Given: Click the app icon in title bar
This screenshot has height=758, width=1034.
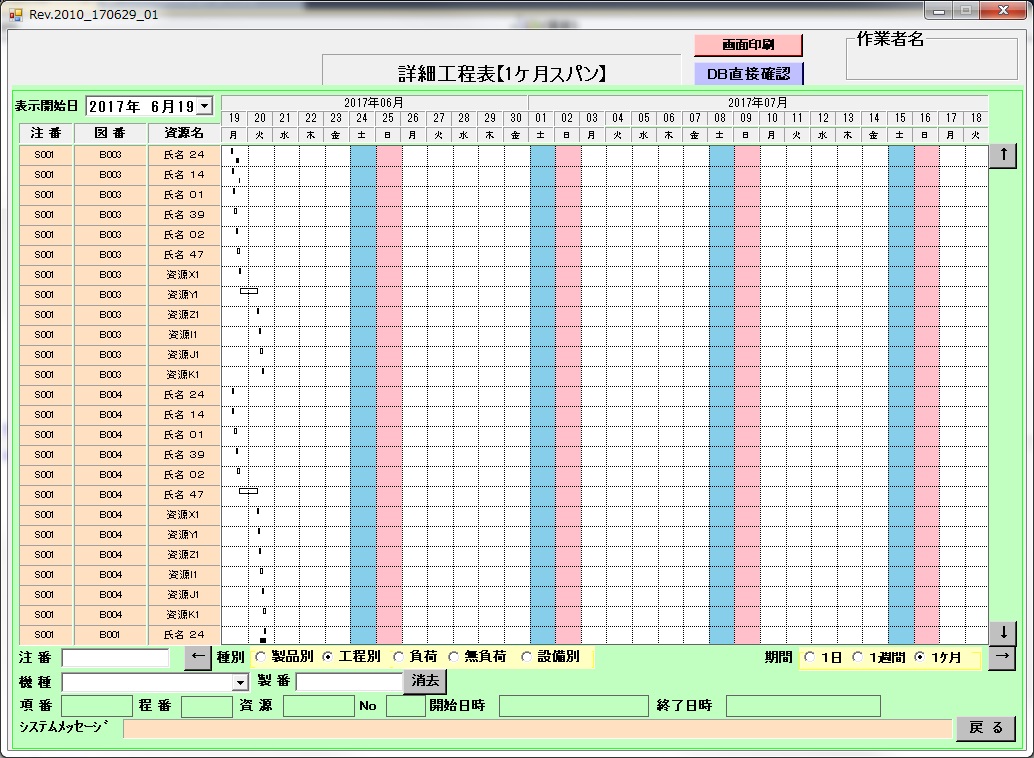Looking at the screenshot, I should 15,14.
